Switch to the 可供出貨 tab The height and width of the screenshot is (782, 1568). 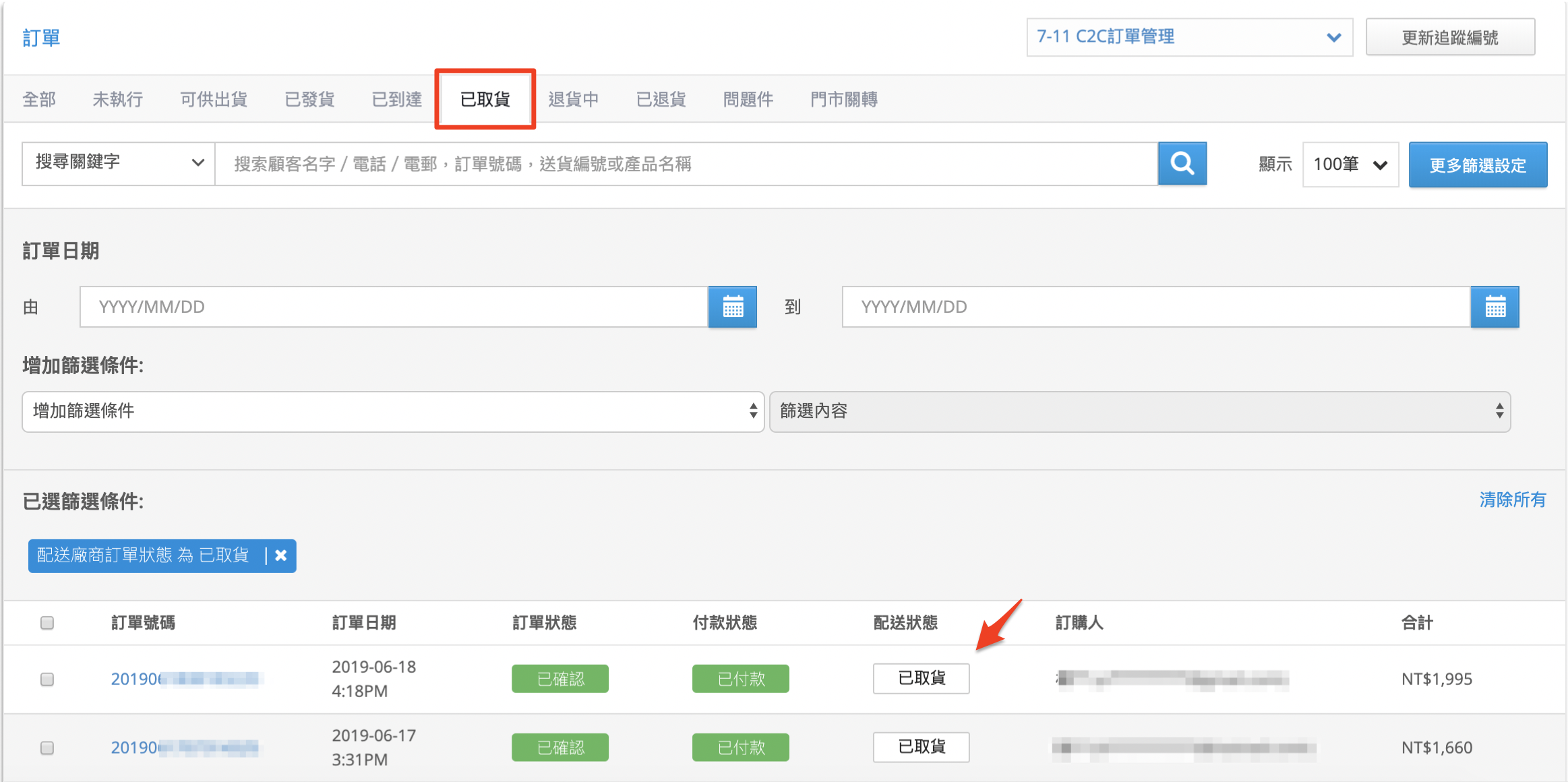pyautogui.click(x=214, y=99)
